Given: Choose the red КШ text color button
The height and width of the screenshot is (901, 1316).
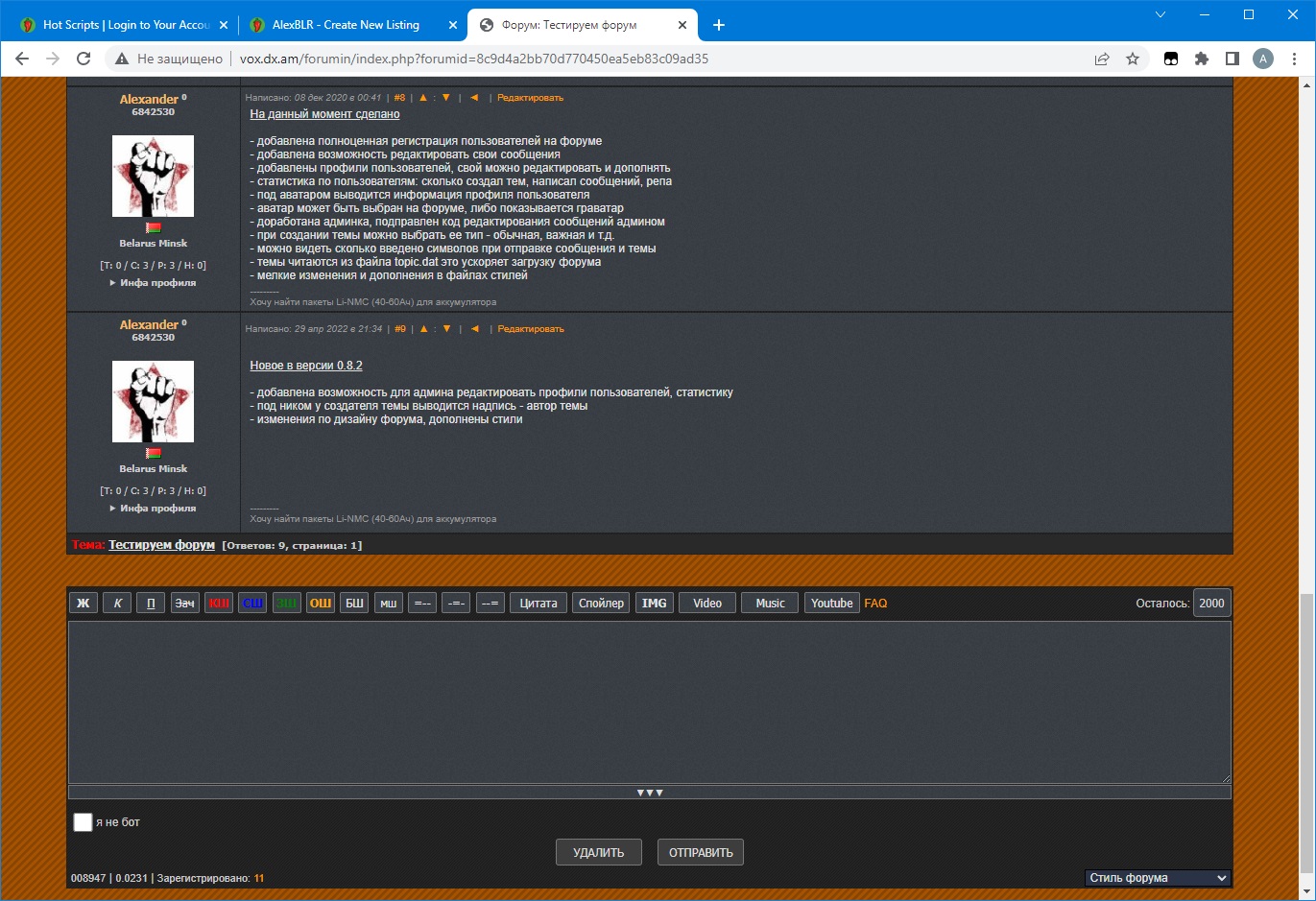Looking at the screenshot, I should [219, 604].
